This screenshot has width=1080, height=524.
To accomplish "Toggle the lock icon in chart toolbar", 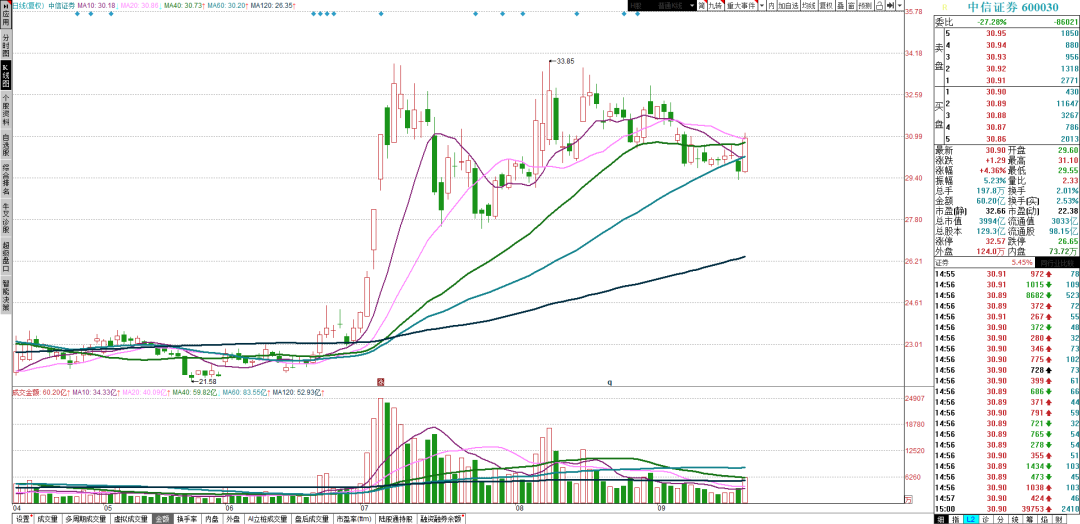I will click(880, 5).
